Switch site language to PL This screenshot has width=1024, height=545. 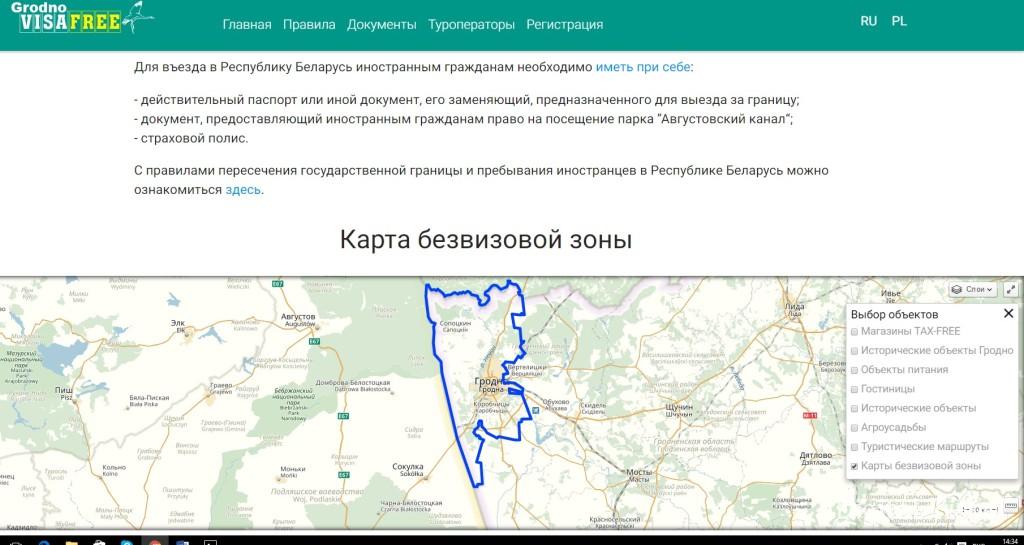coord(899,21)
